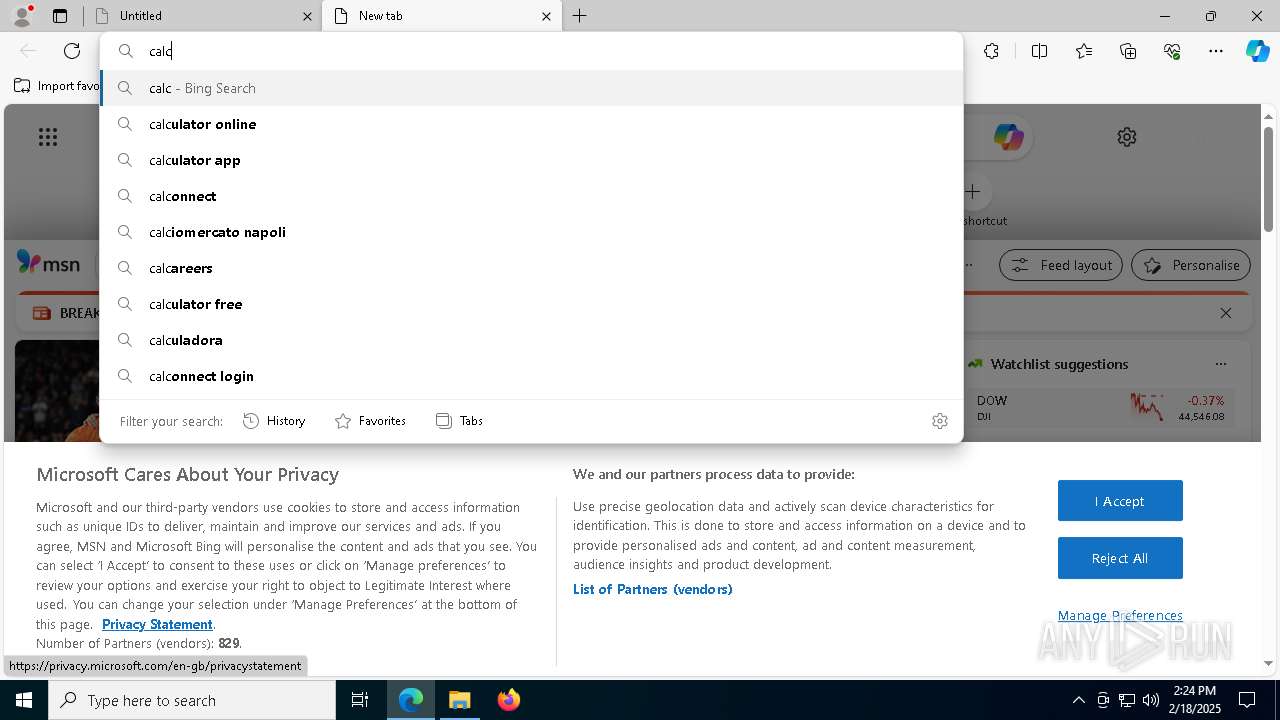Open Copilot icon on new tab page
Viewport: 1280px width, 720px height.
click(x=1008, y=137)
